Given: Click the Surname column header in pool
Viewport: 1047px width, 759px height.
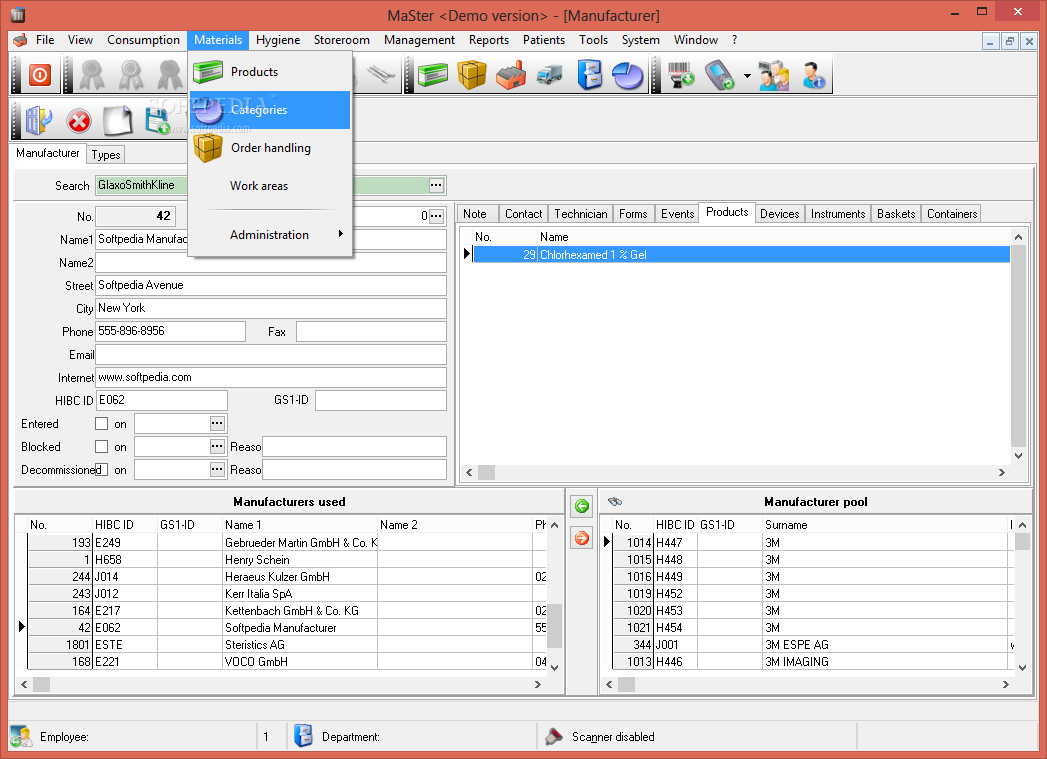Looking at the screenshot, I should click(885, 525).
